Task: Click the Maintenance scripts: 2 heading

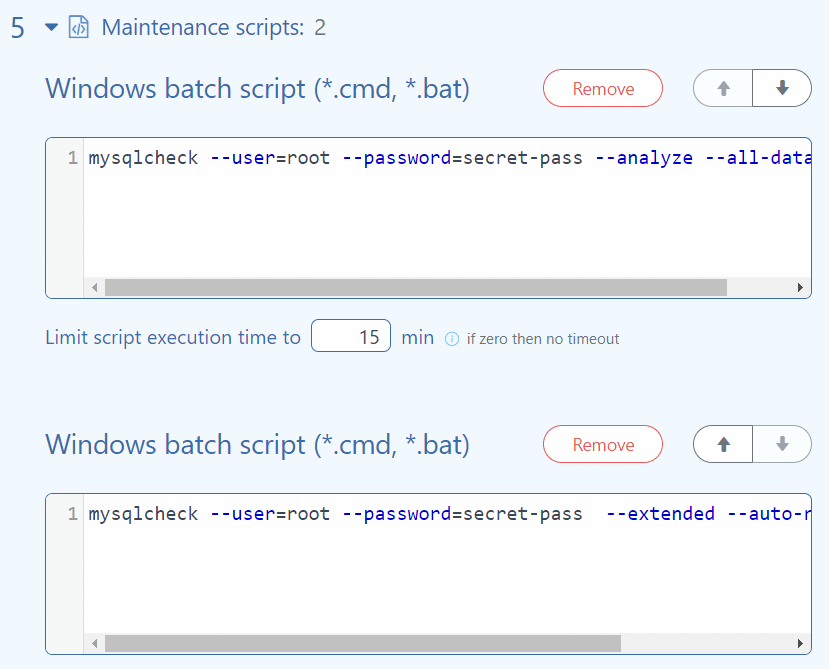Action: (213, 28)
